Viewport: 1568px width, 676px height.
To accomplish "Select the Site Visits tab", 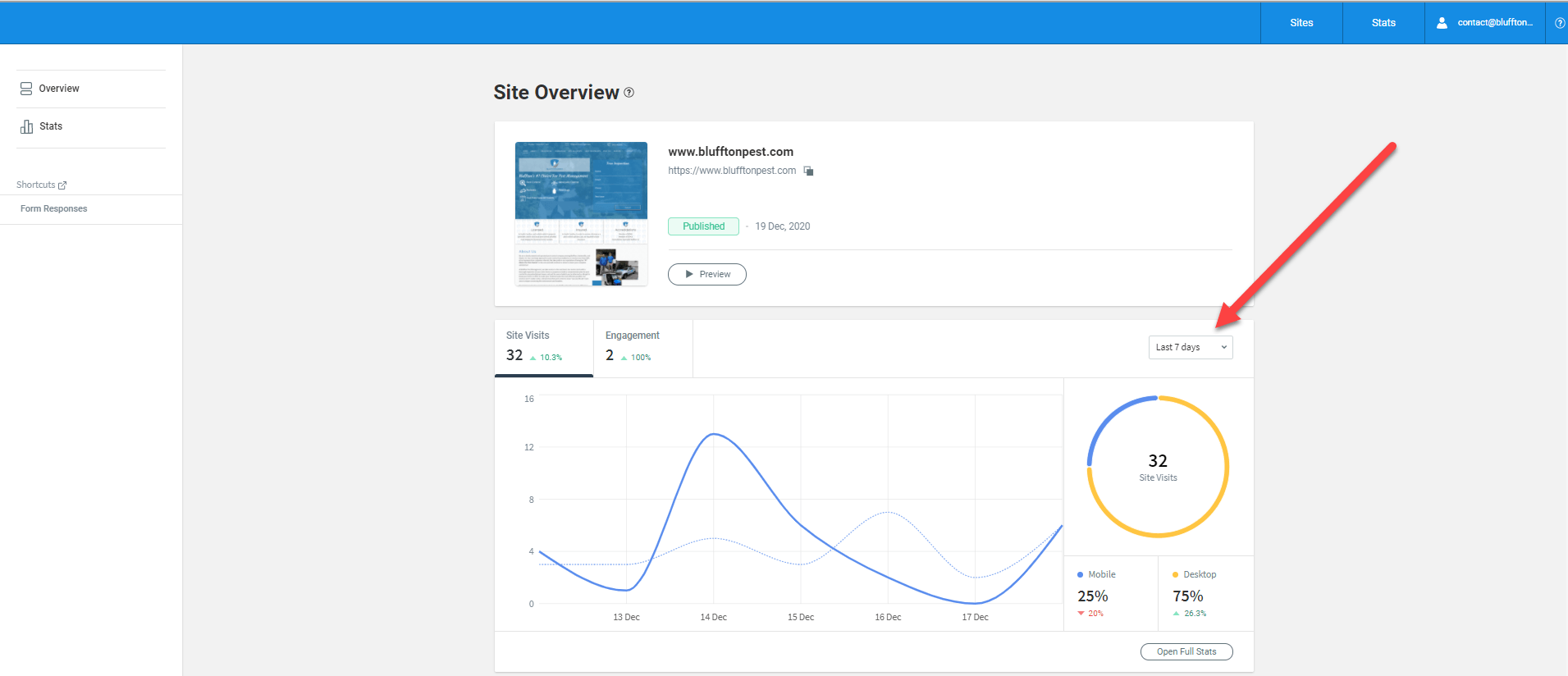I will [544, 348].
